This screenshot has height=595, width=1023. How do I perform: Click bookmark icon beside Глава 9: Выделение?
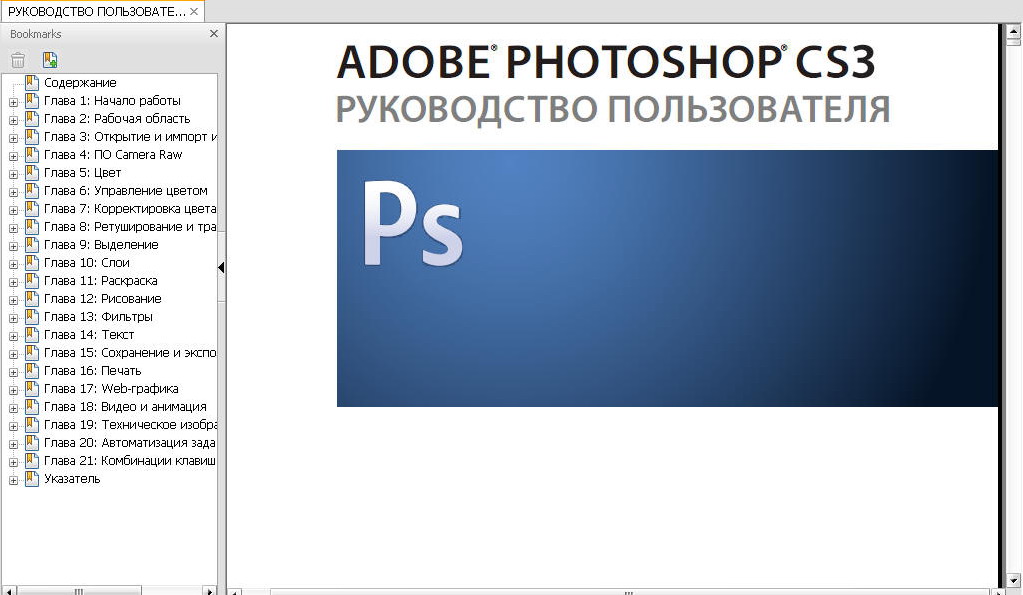pyautogui.click(x=32, y=244)
